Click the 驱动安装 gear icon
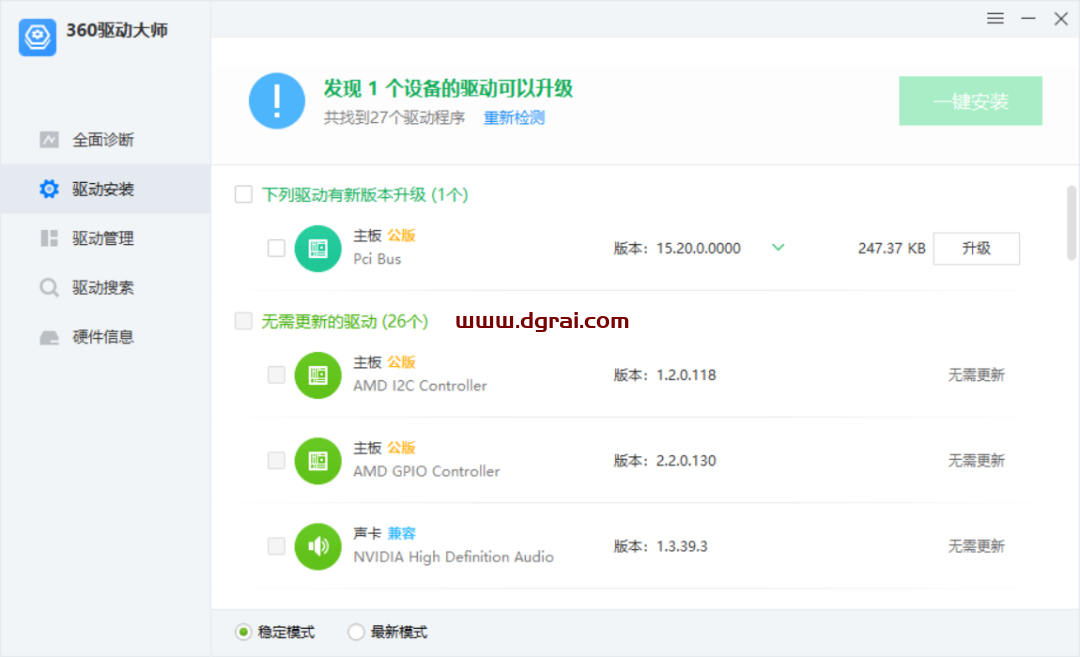Screen dimensions: 1080x657 point(49,189)
